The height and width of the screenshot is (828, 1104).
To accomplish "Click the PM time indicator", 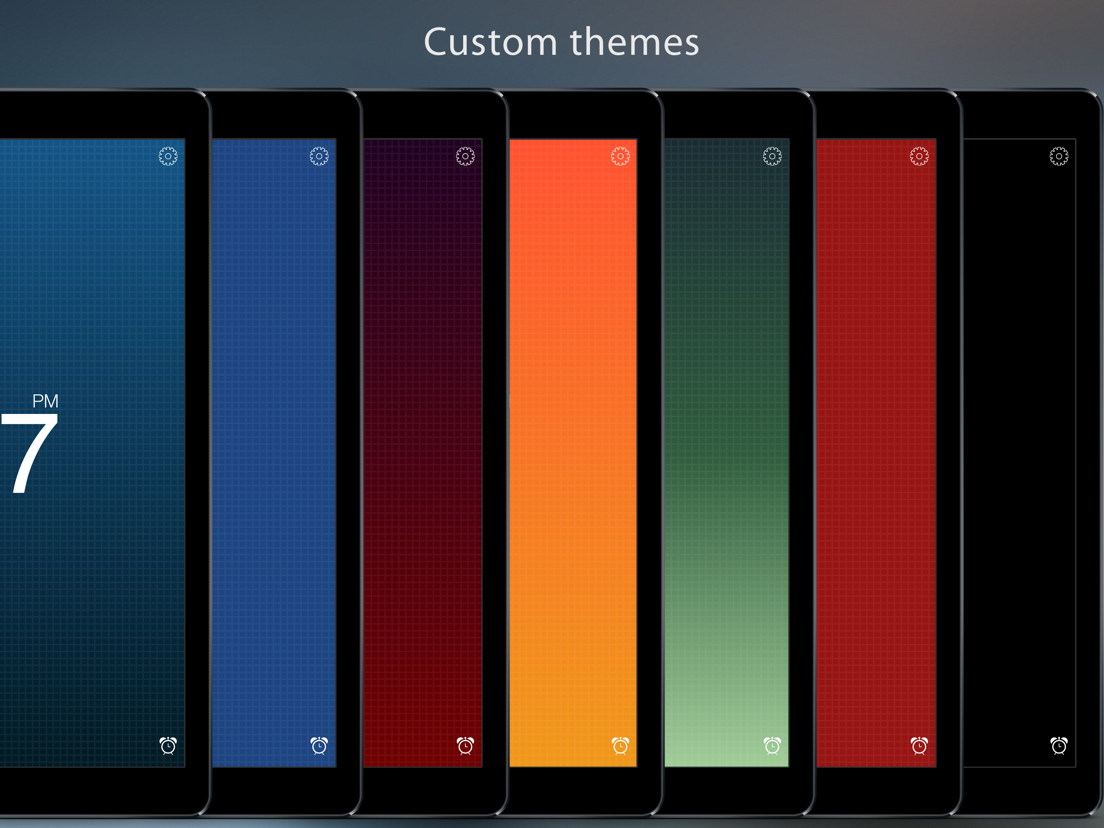I will point(46,401).
